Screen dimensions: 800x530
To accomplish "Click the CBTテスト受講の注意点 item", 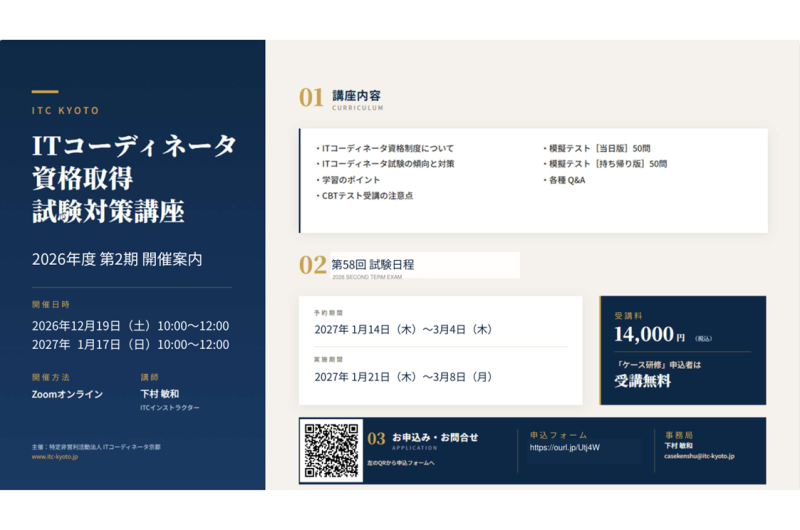I will (x=364, y=196).
